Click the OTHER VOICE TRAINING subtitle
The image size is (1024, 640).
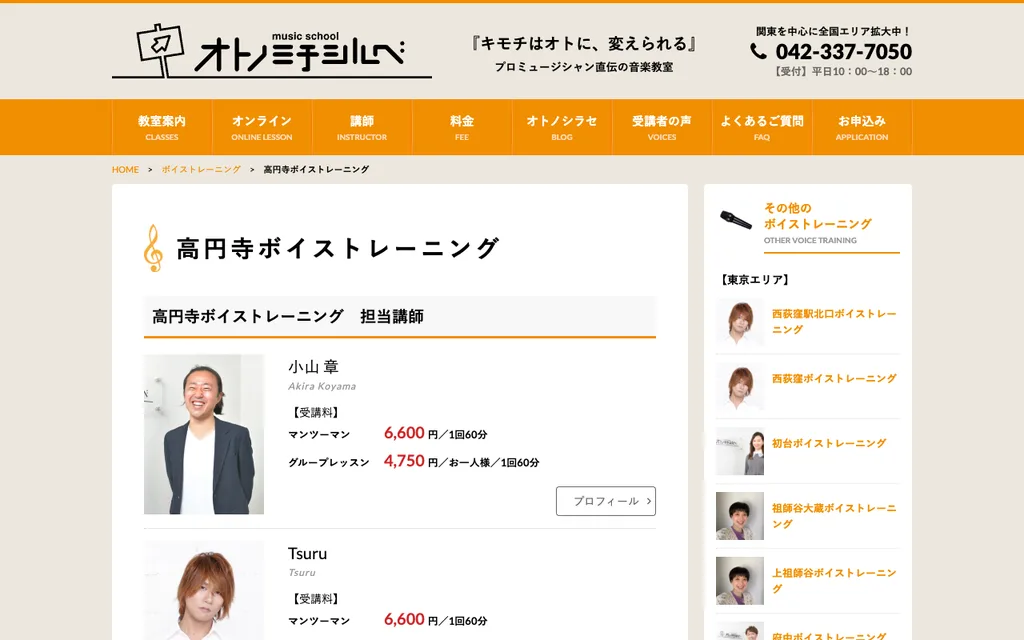tap(810, 240)
